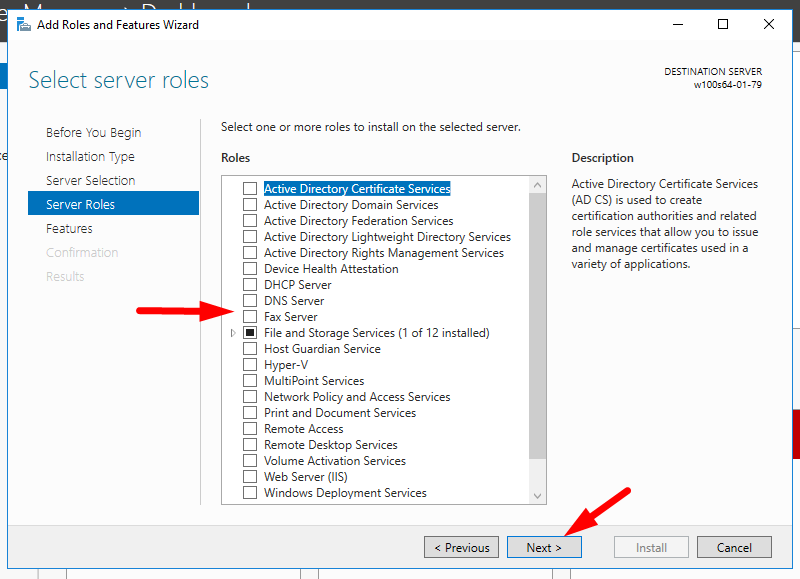Maximize the wizard window
The width and height of the screenshot is (800, 579).
click(723, 25)
